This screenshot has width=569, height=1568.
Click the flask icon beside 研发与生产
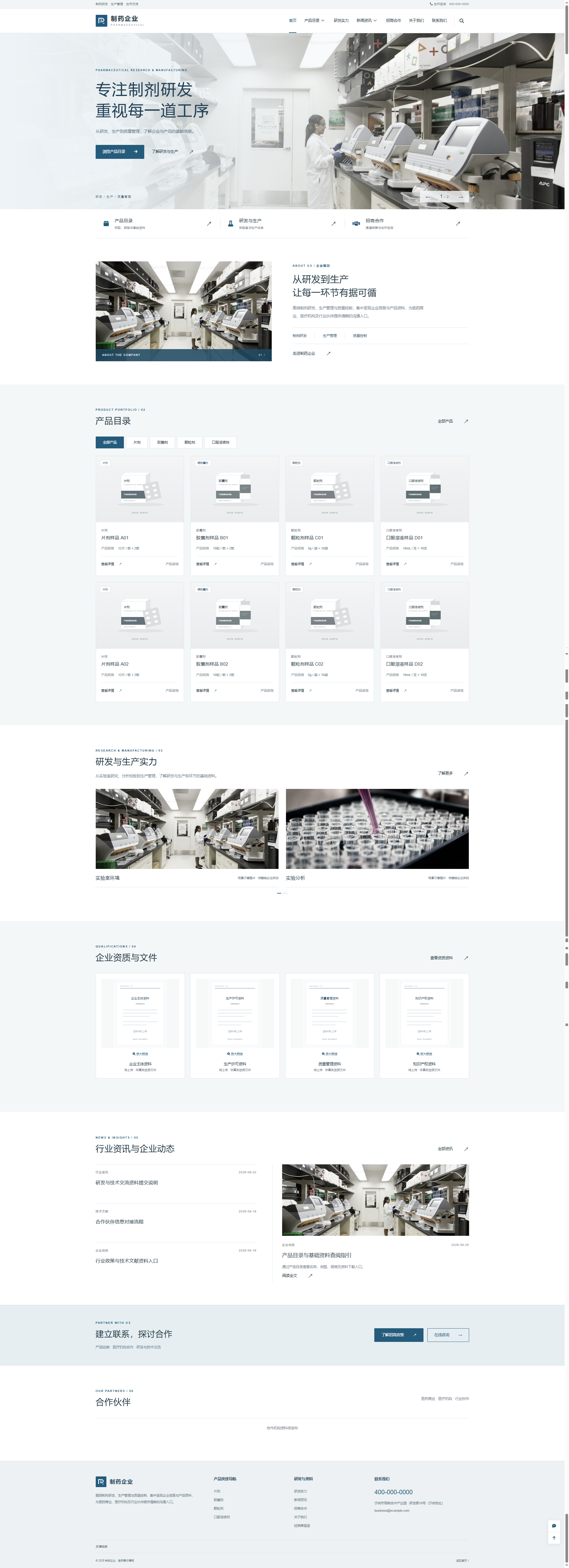point(231,223)
